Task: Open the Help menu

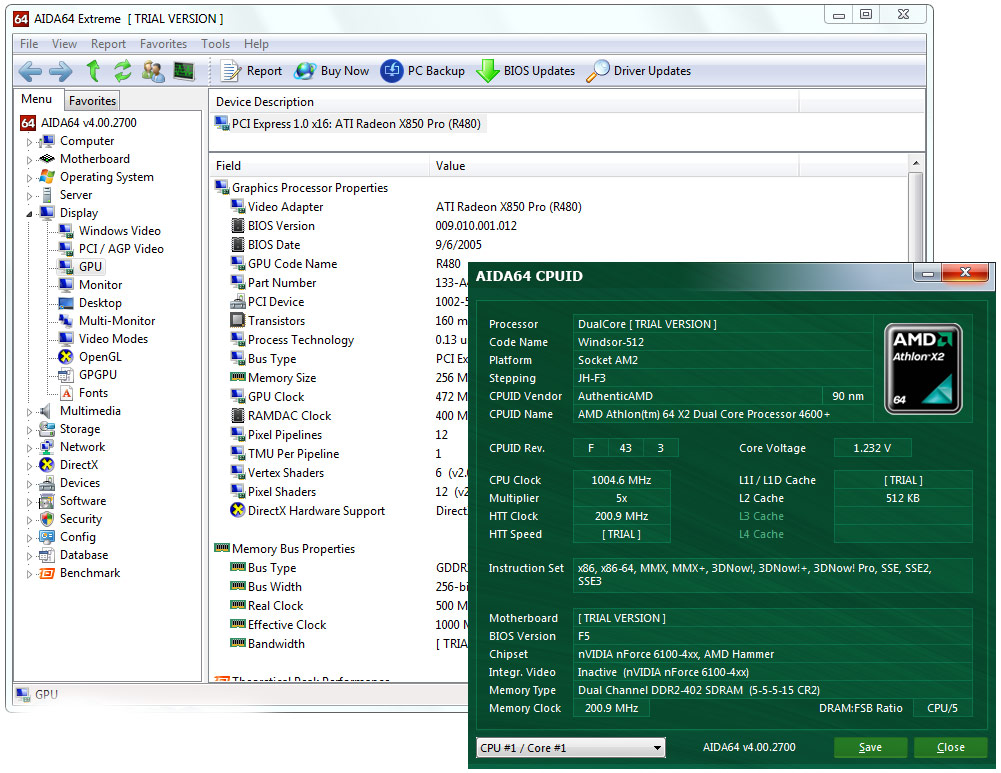Action: click(x=256, y=43)
